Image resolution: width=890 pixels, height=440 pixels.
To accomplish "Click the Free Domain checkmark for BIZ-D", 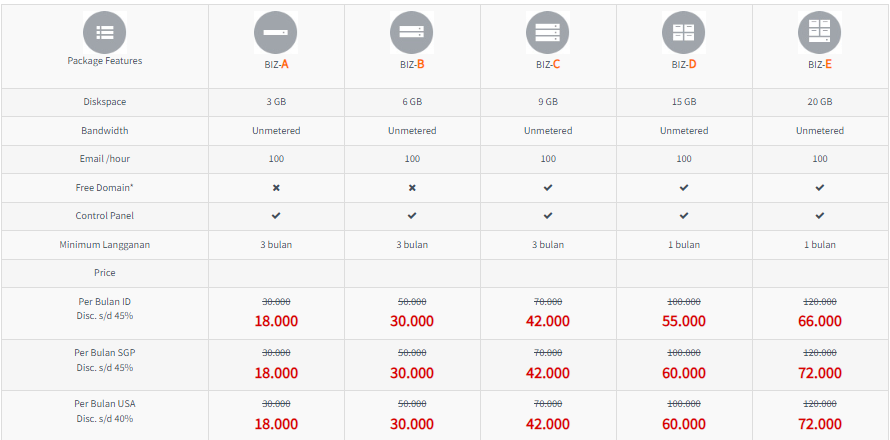I will pyautogui.click(x=684, y=187).
